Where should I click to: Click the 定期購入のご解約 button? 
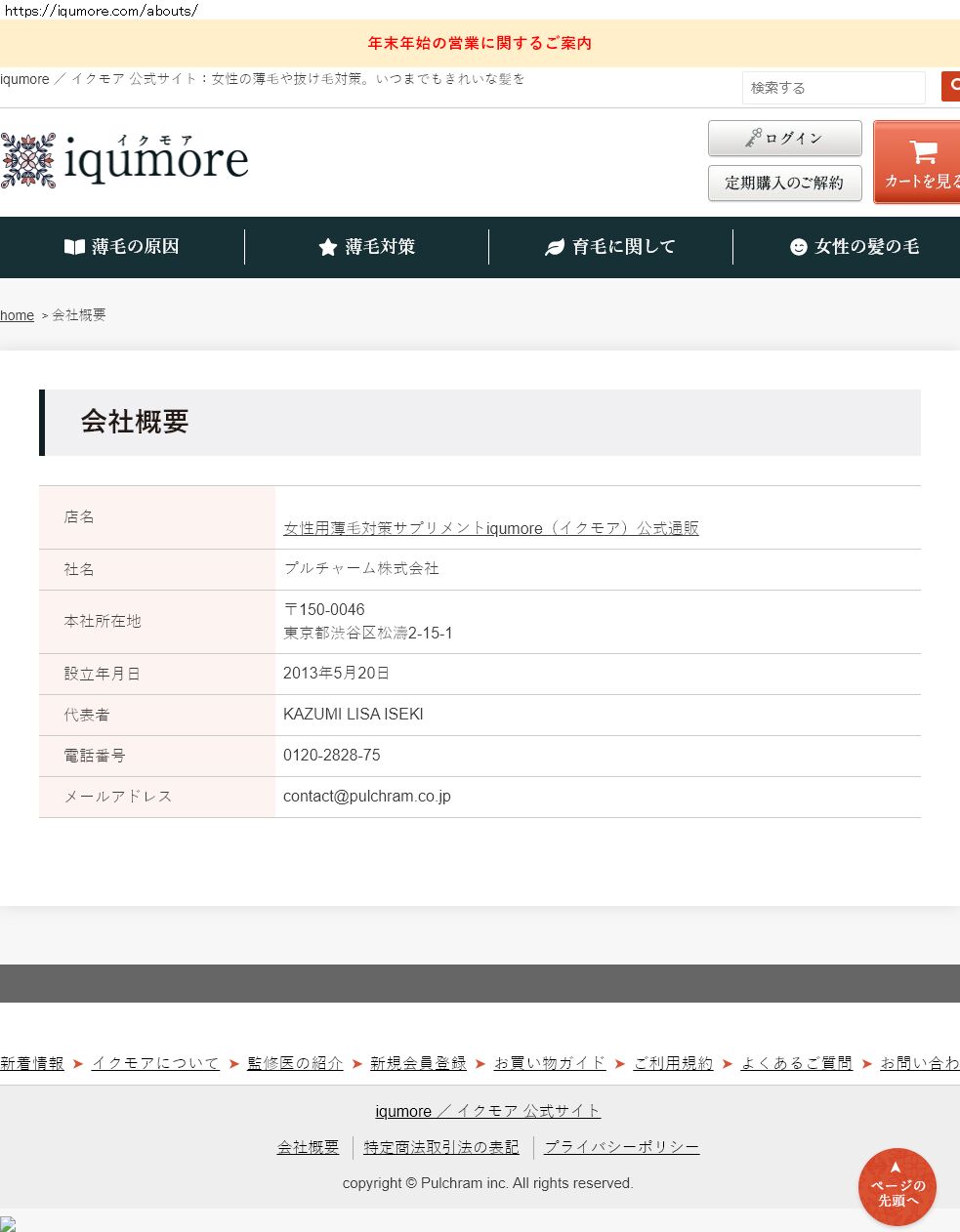[784, 183]
